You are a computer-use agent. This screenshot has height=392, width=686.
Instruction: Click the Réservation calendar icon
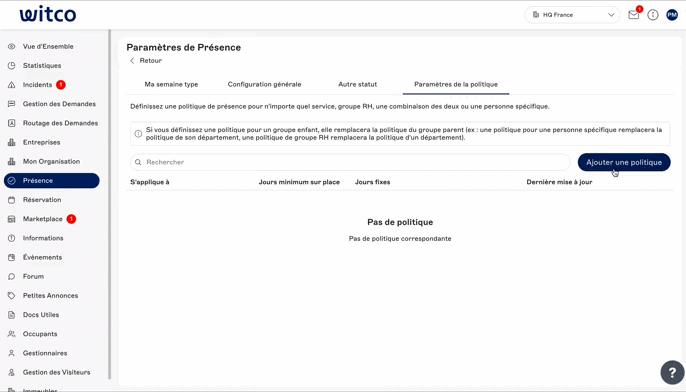[11, 200]
